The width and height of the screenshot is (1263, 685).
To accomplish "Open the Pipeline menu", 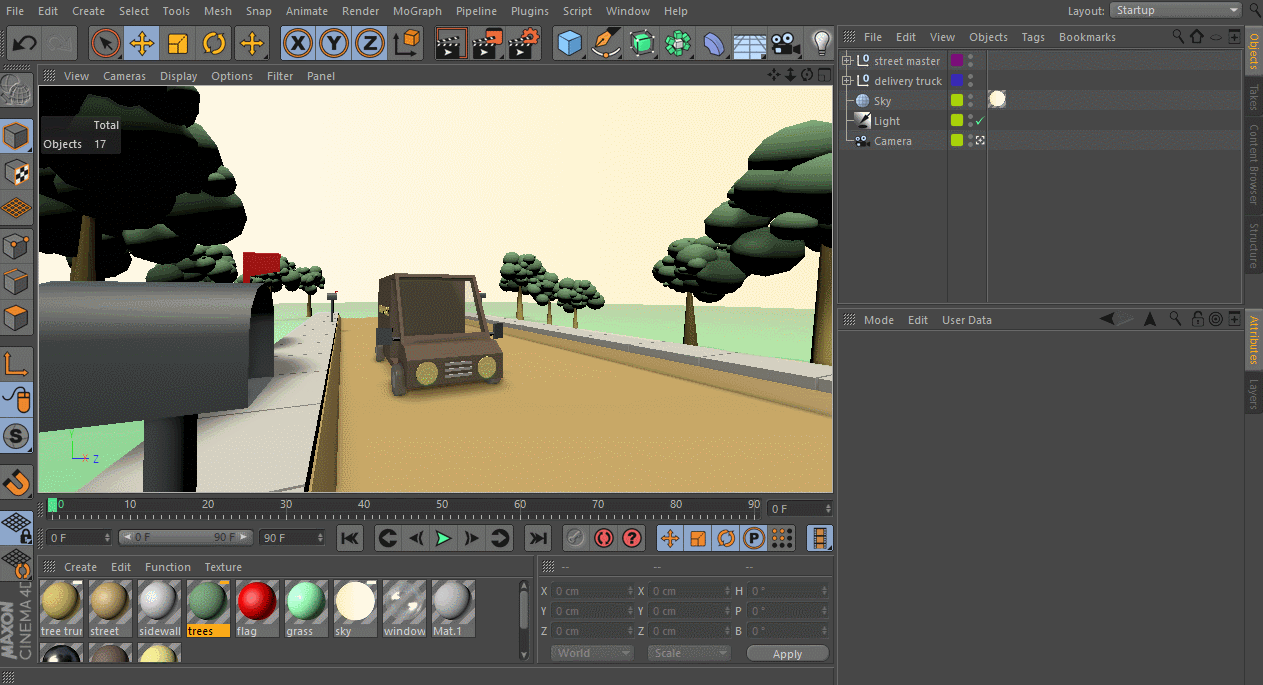I will pos(476,11).
